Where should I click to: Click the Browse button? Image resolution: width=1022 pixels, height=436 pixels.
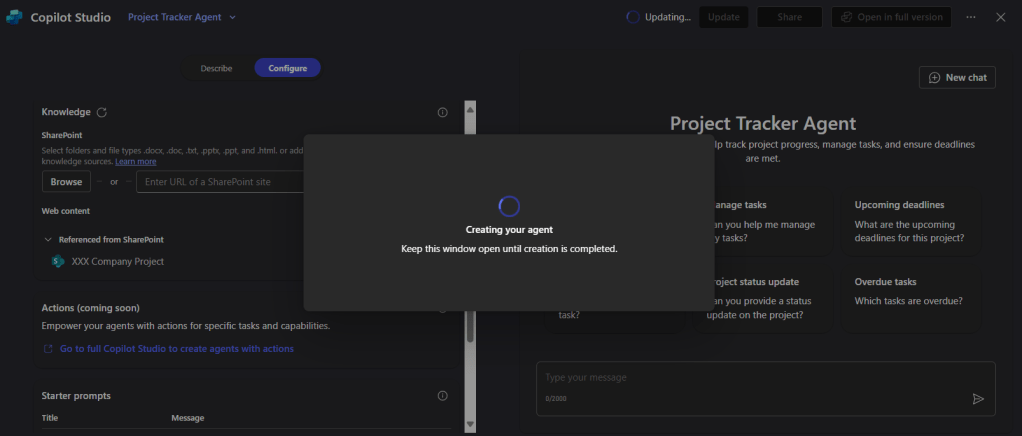(66, 182)
